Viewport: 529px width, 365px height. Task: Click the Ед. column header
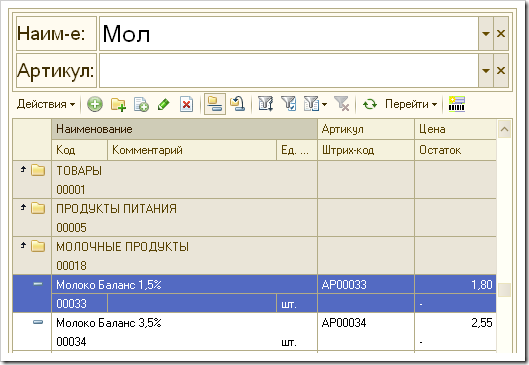point(297,150)
